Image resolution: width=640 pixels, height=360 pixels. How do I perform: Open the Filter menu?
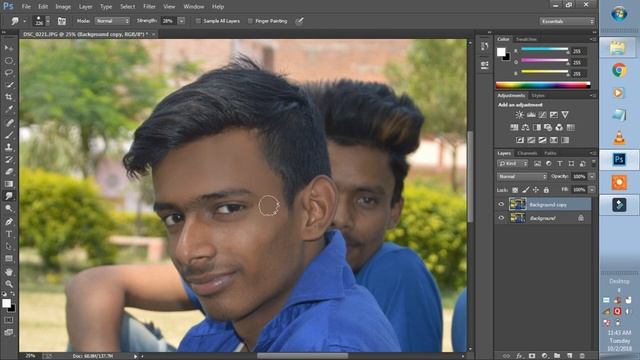point(149,7)
